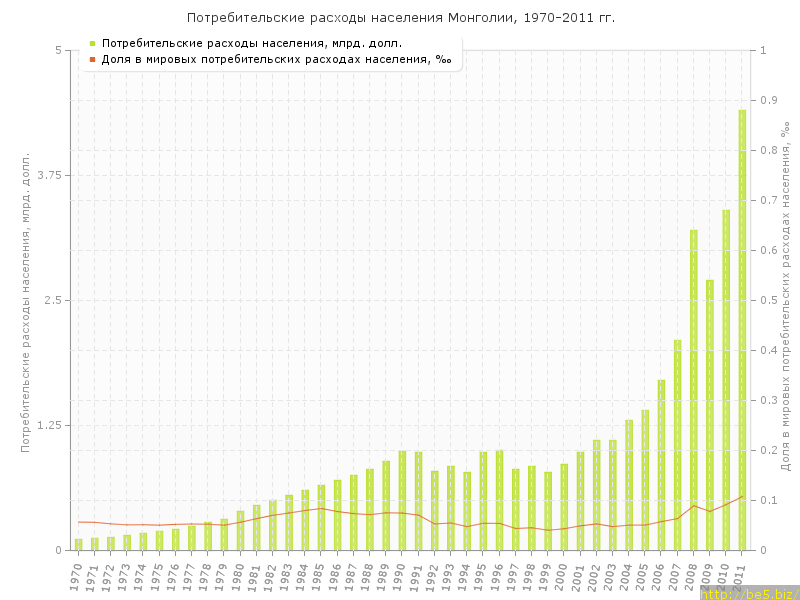Select the tallest bar for 2011

(x=742, y=330)
